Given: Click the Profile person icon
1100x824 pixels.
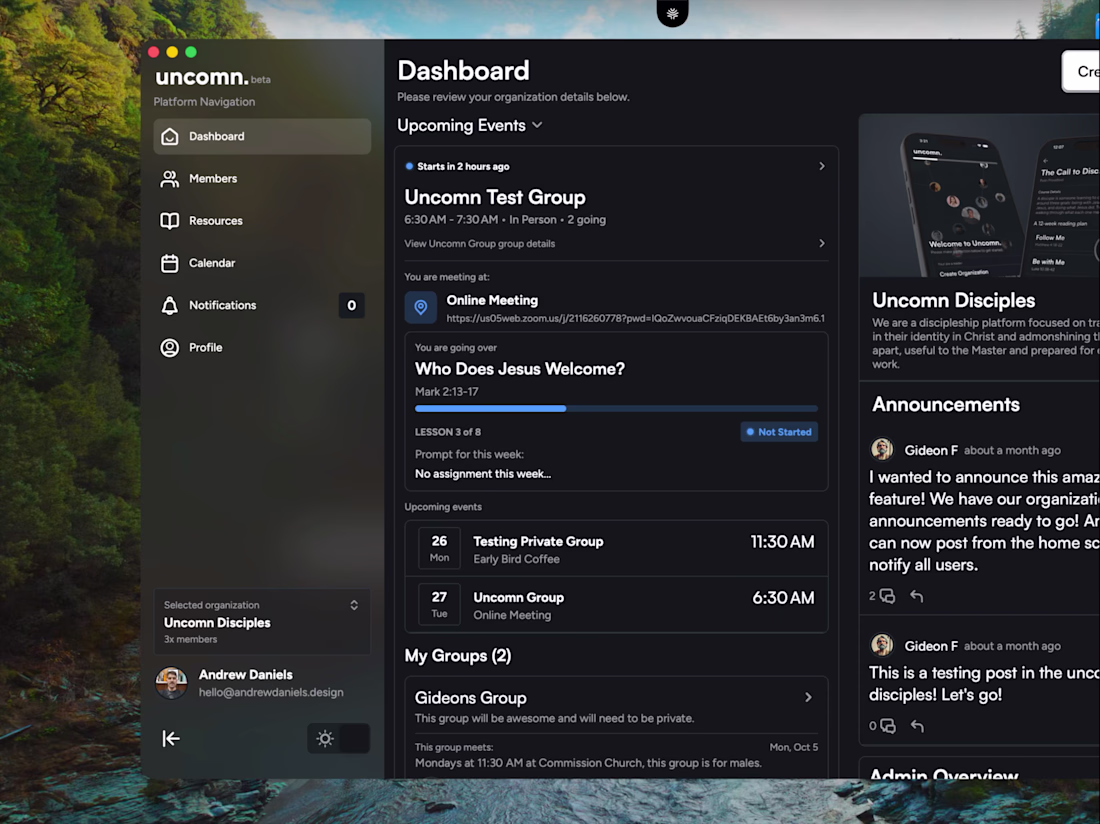Looking at the screenshot, I should (170, 348).
